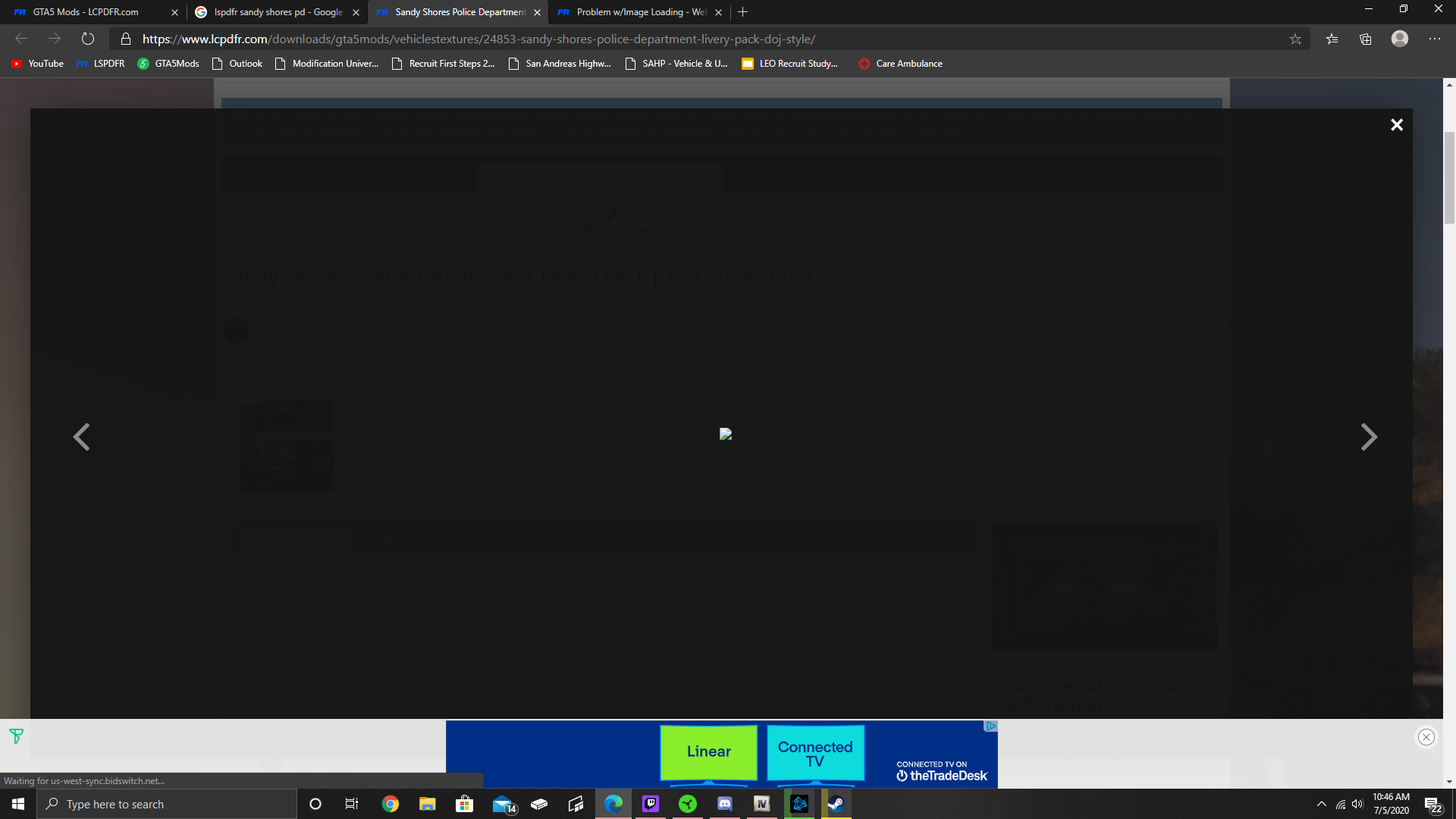Image resolution: width=1456 pixels, height=819 pixels.
Task: Open Steam from the taskbar
Action: [x=836, y=804]
